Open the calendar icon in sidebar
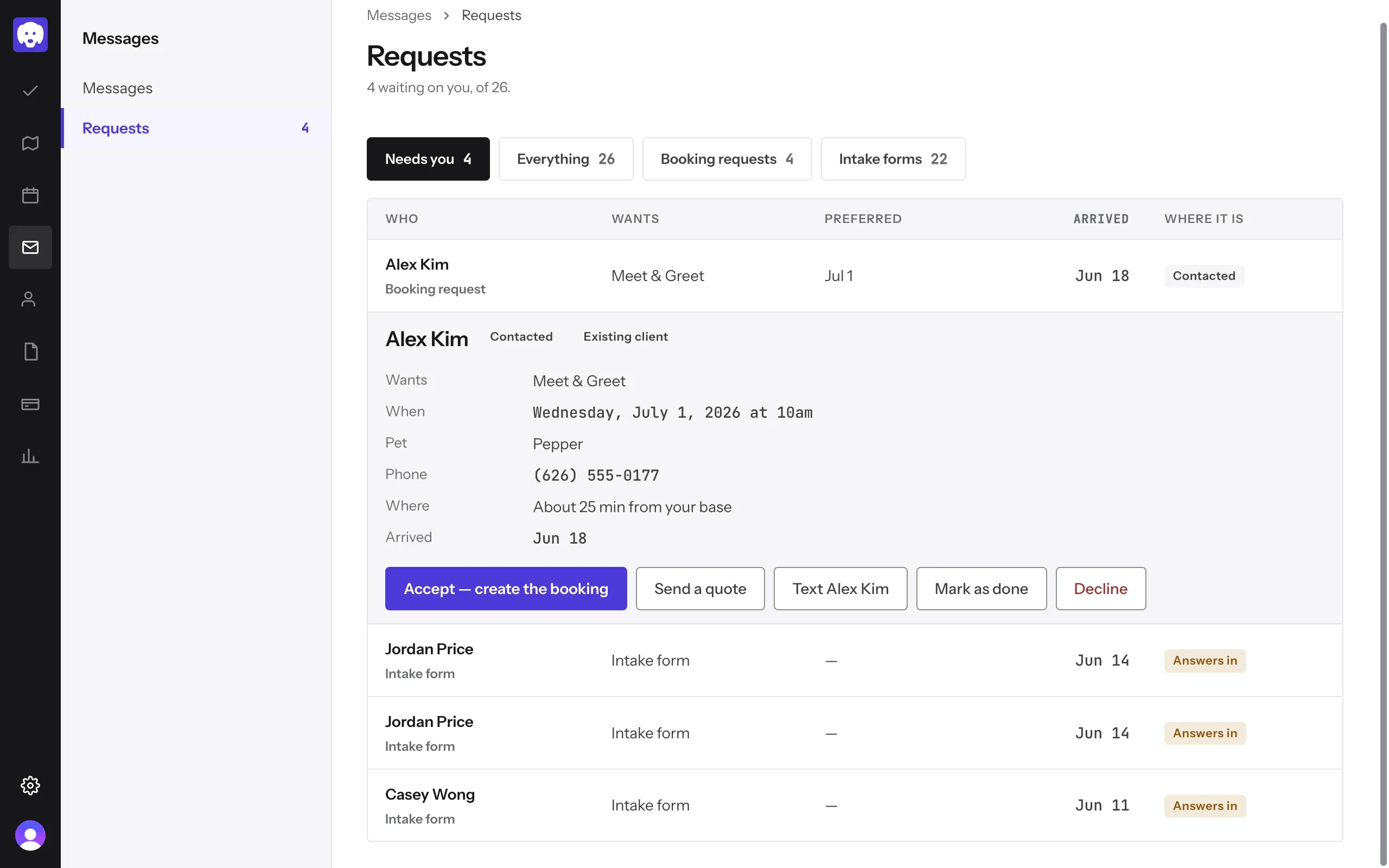 tap(30, 195)
